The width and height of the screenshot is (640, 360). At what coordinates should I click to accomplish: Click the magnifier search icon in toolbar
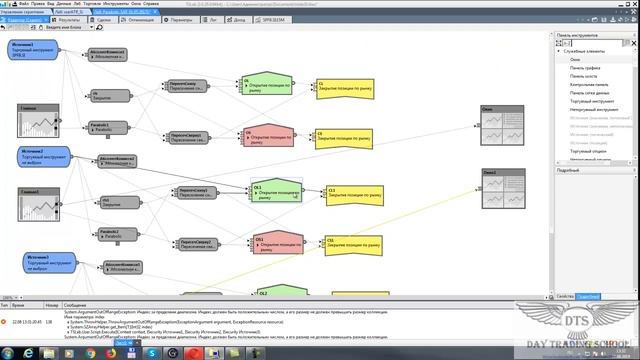tap(99, 27)
